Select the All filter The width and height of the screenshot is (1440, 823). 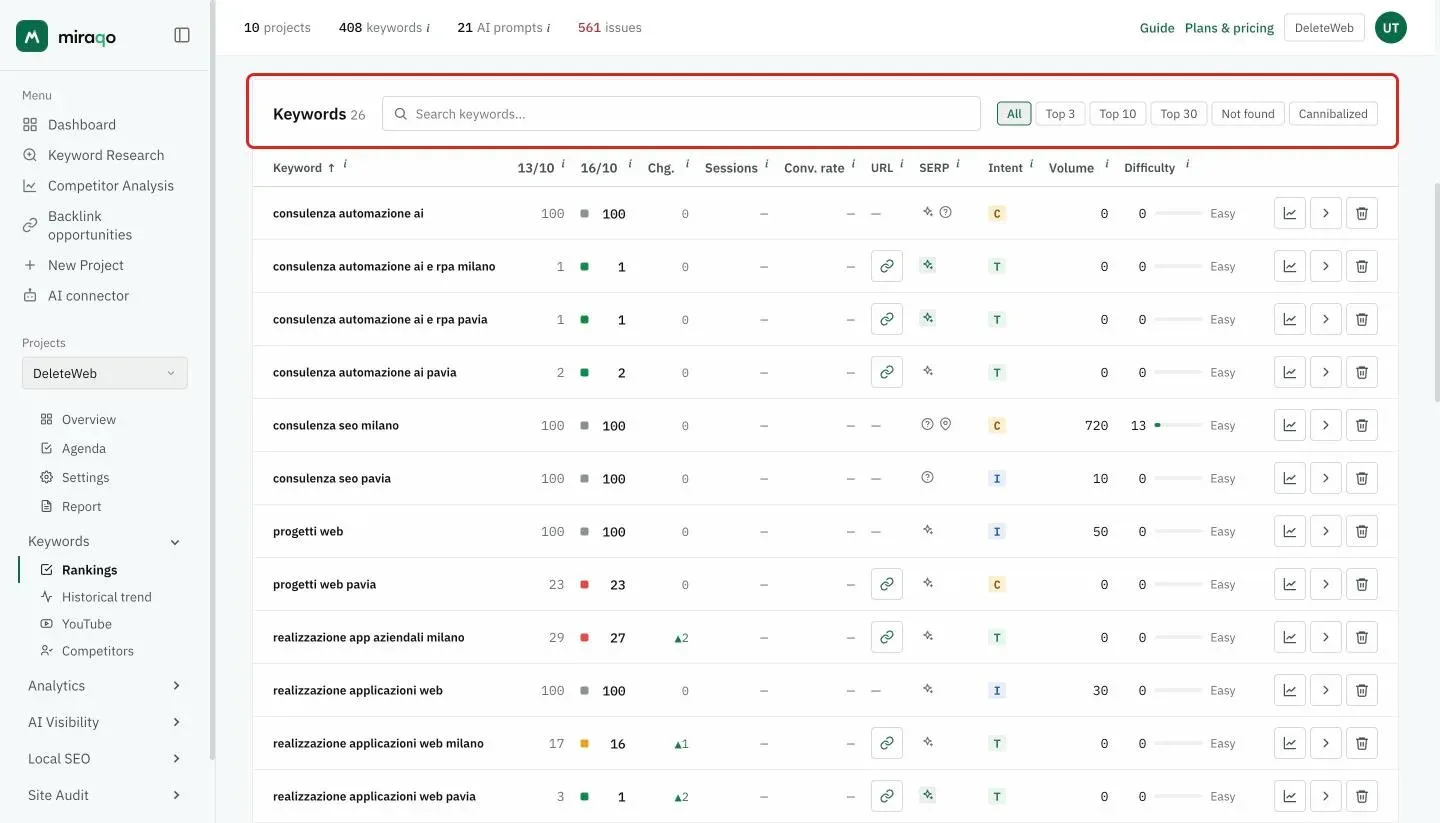[1014, 114]
